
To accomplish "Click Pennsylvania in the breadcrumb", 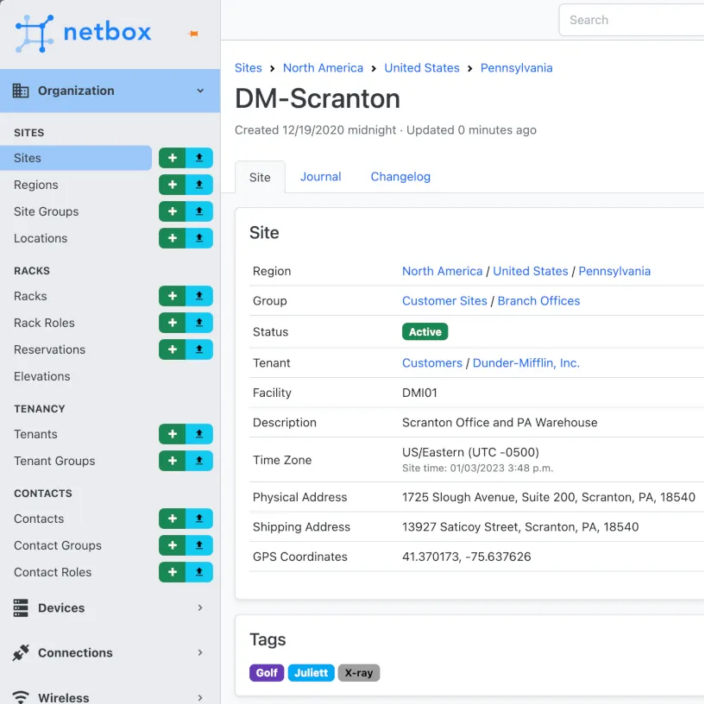I will (x=516, y=68).
